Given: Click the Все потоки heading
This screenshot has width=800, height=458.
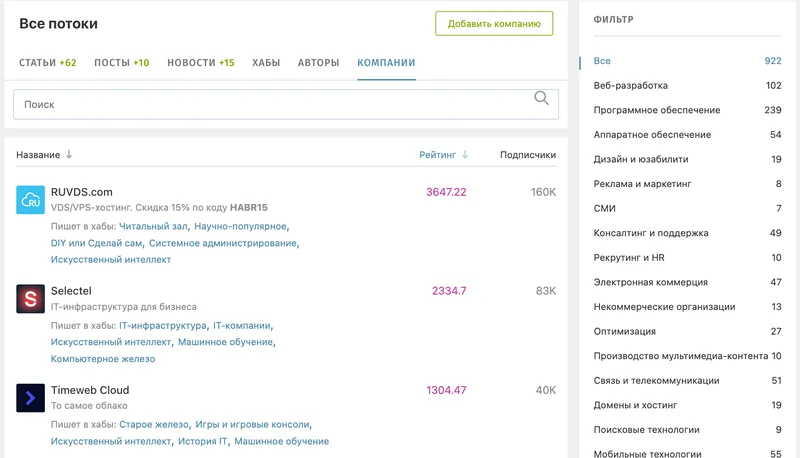Looking at the screenshot, I should [x=58, y=24].
